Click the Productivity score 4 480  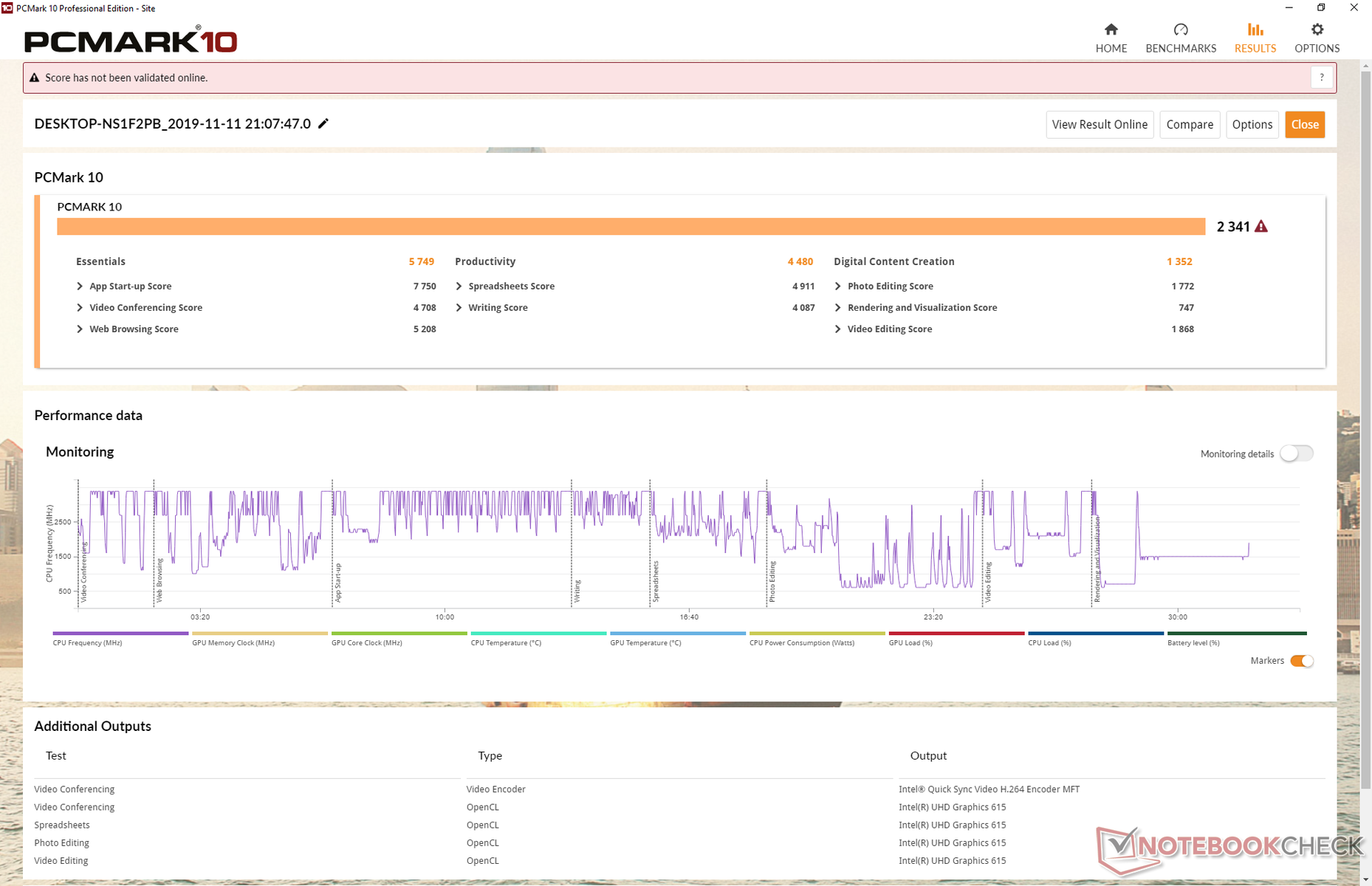coord(800,261)
